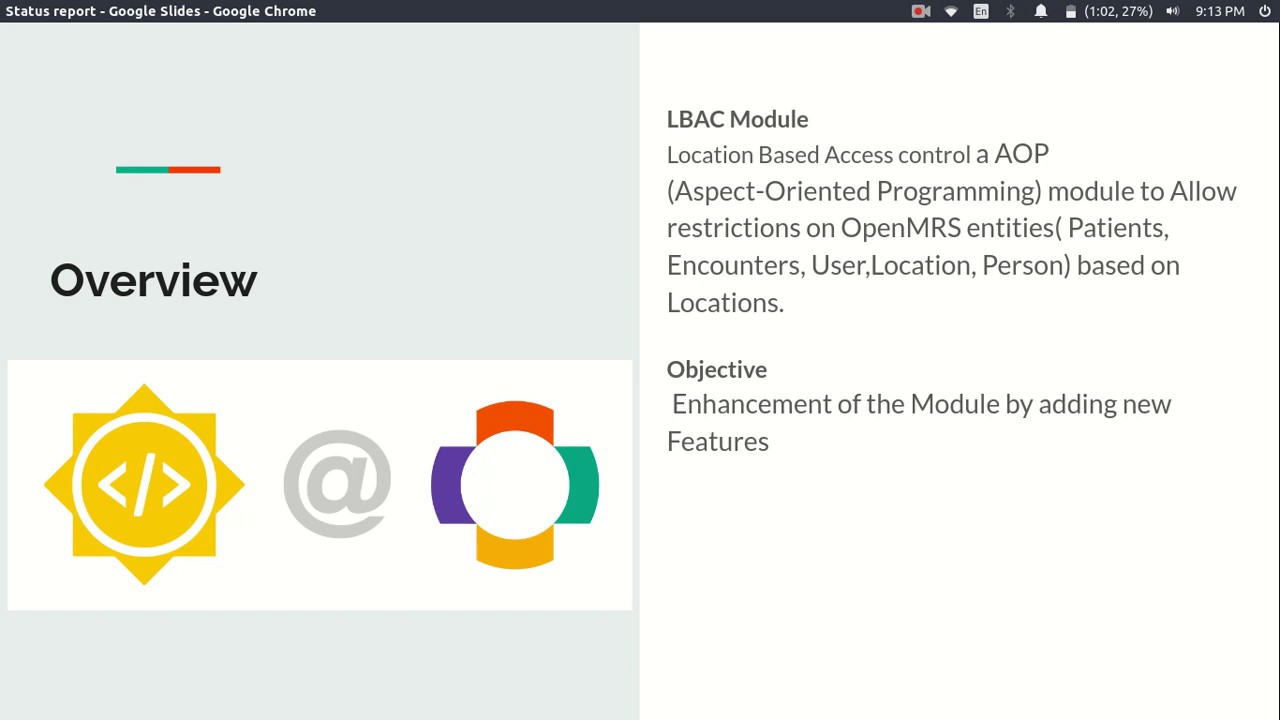Open the notifications bell indicator

(x=1041, y=11)
